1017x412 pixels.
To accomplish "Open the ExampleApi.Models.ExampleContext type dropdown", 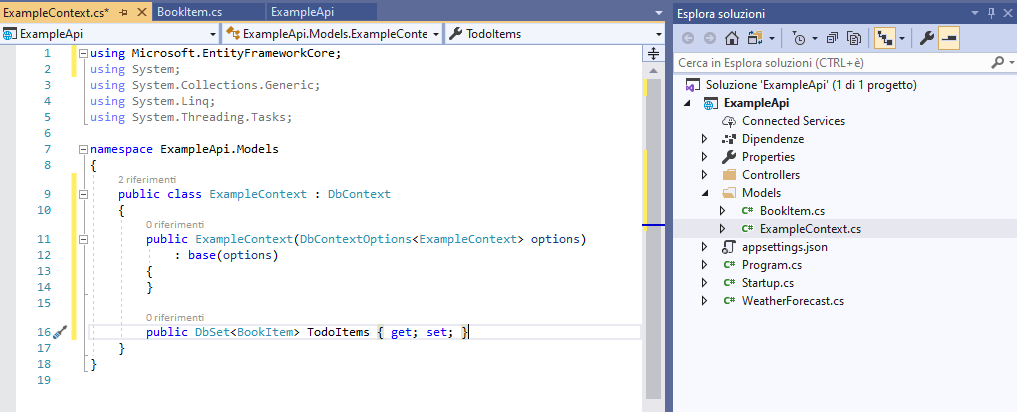I will (x=435, y=34).
